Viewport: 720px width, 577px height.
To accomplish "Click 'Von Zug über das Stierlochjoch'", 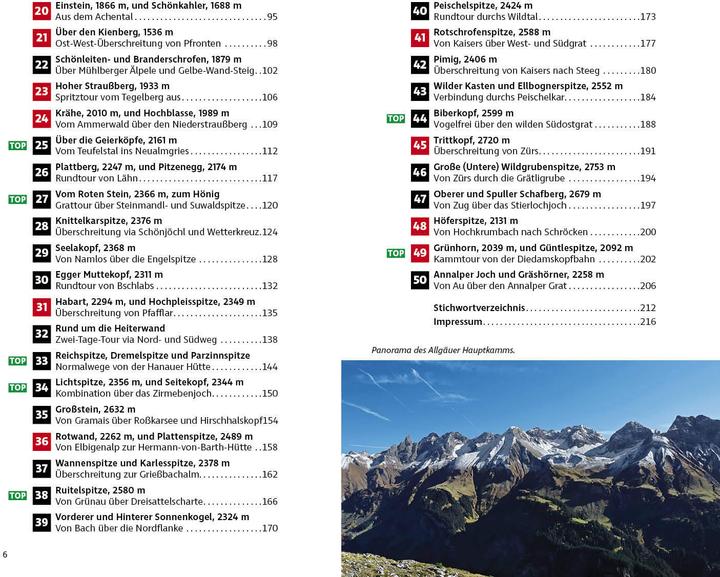I will [500, 205].
